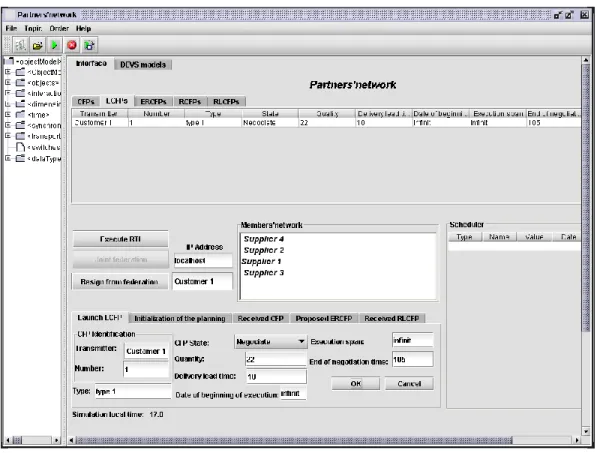Viewport: 597px width, 453px height.
Task: Switch to the DEVS models tab
Action: [143, 65]
